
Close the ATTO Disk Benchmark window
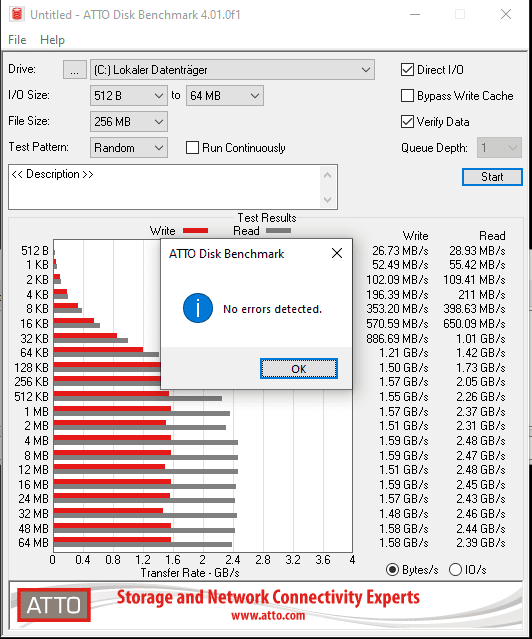point(506,14)
